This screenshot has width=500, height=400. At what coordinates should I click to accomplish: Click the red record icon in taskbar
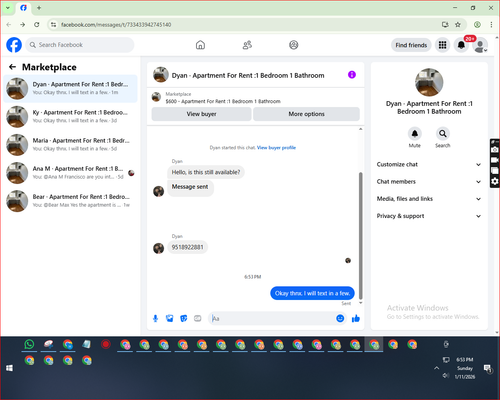click(x=106, y=344)
